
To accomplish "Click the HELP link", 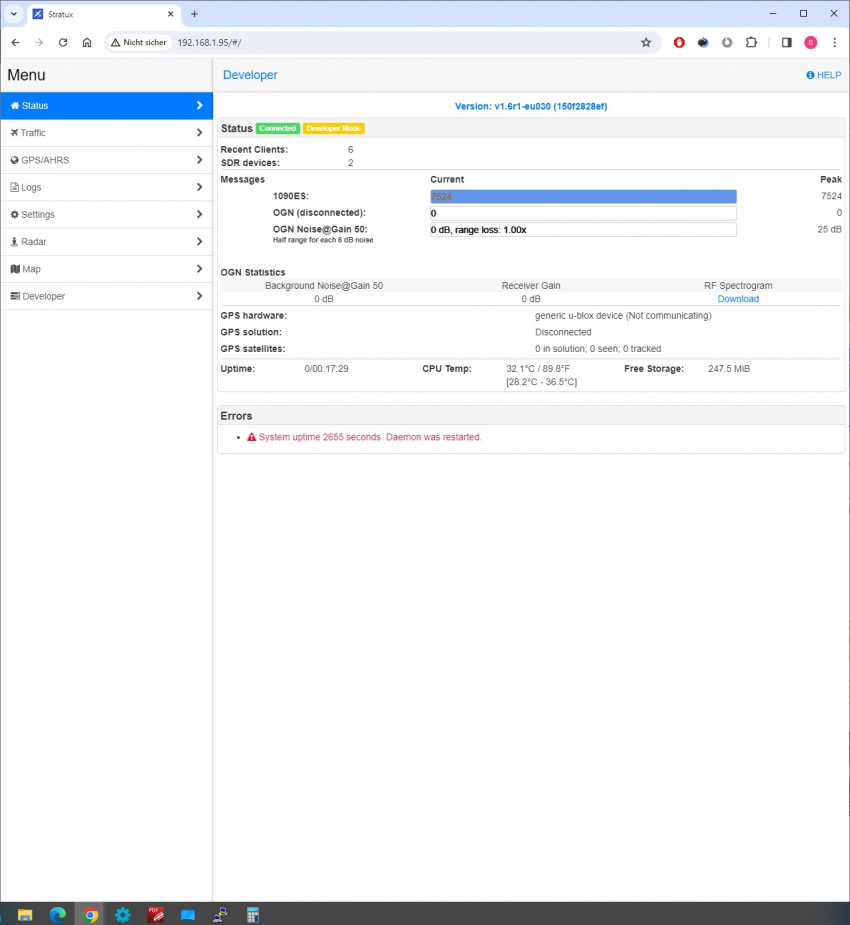I will (x=823, y=75).
